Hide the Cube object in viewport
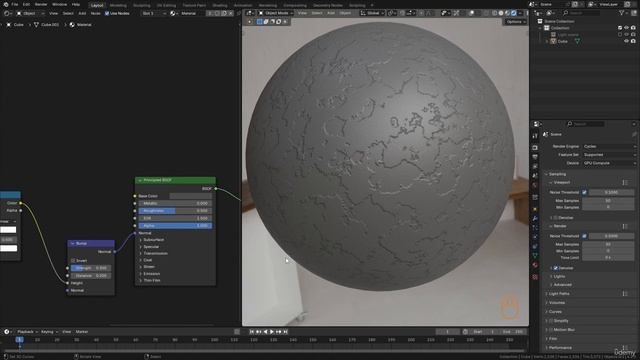The image size is (640, 360). click(x=627, y=41)
